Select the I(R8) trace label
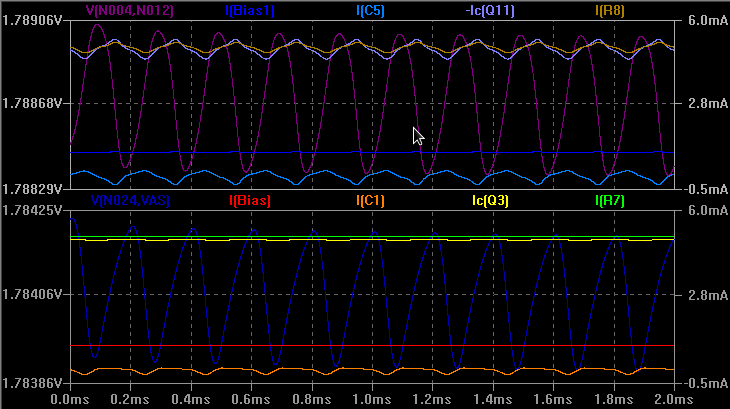The width and height of the screenshot is (730, 409). (x=610, y=10)
